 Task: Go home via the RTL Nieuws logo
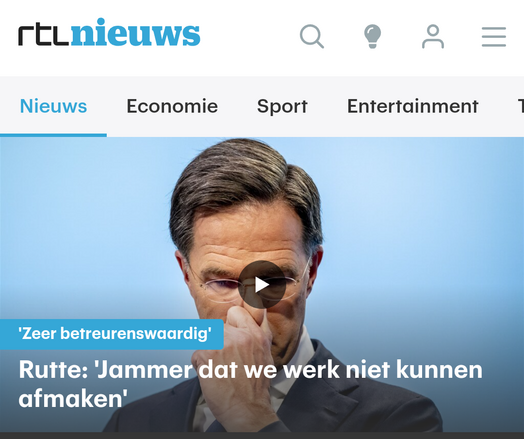pos(109,32)
